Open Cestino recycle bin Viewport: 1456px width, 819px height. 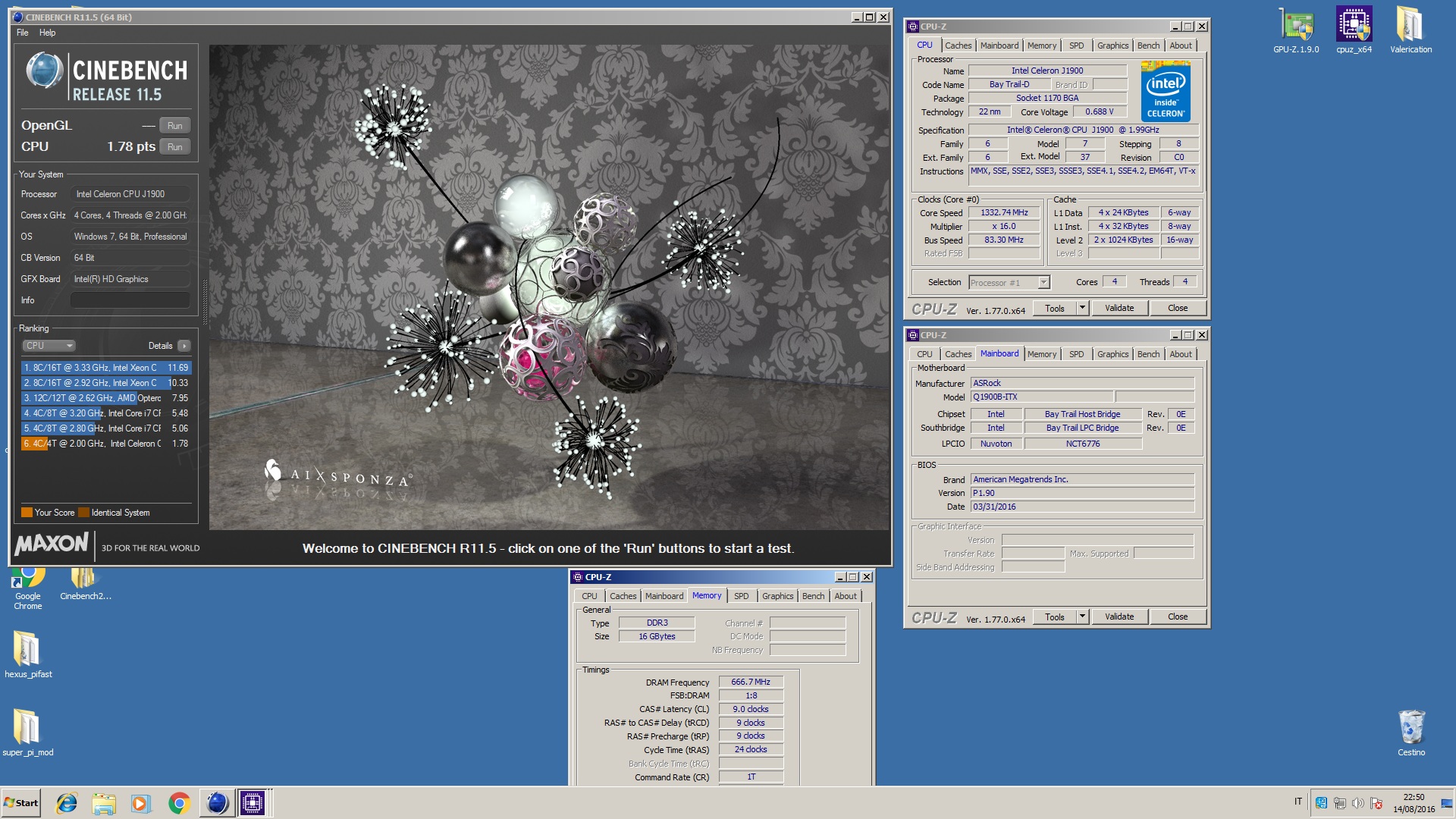pyautogui.click(x=1411, y=733)
